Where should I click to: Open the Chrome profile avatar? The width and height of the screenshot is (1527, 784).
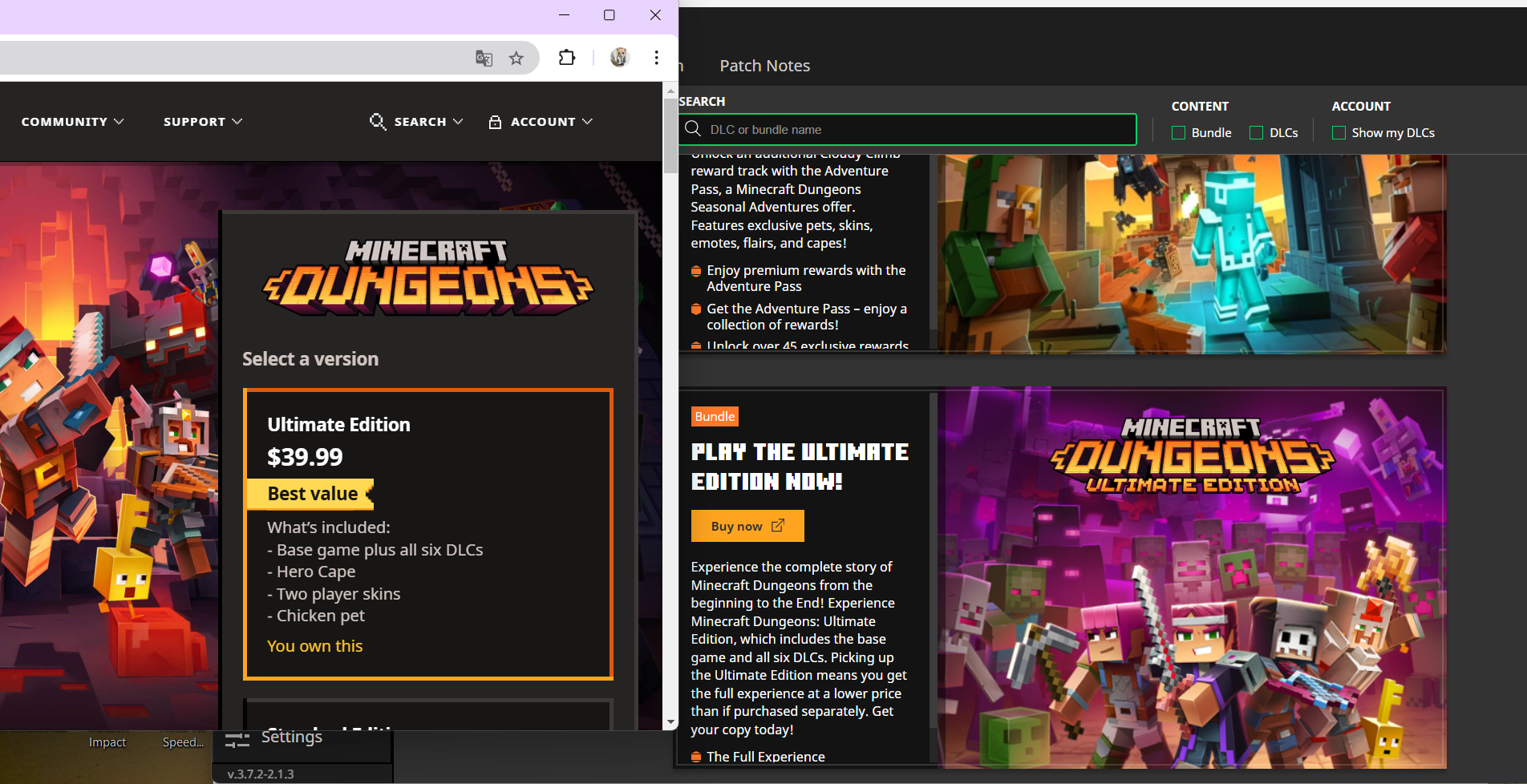click(619, 58)
